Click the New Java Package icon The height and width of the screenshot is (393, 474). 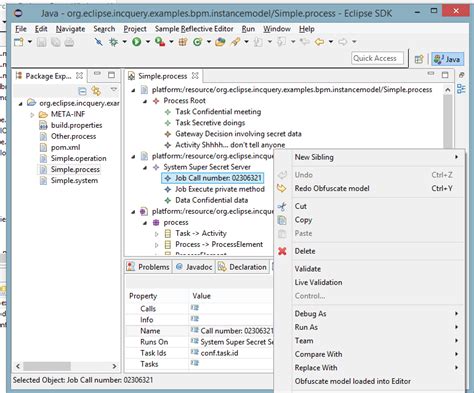(183, 42)
